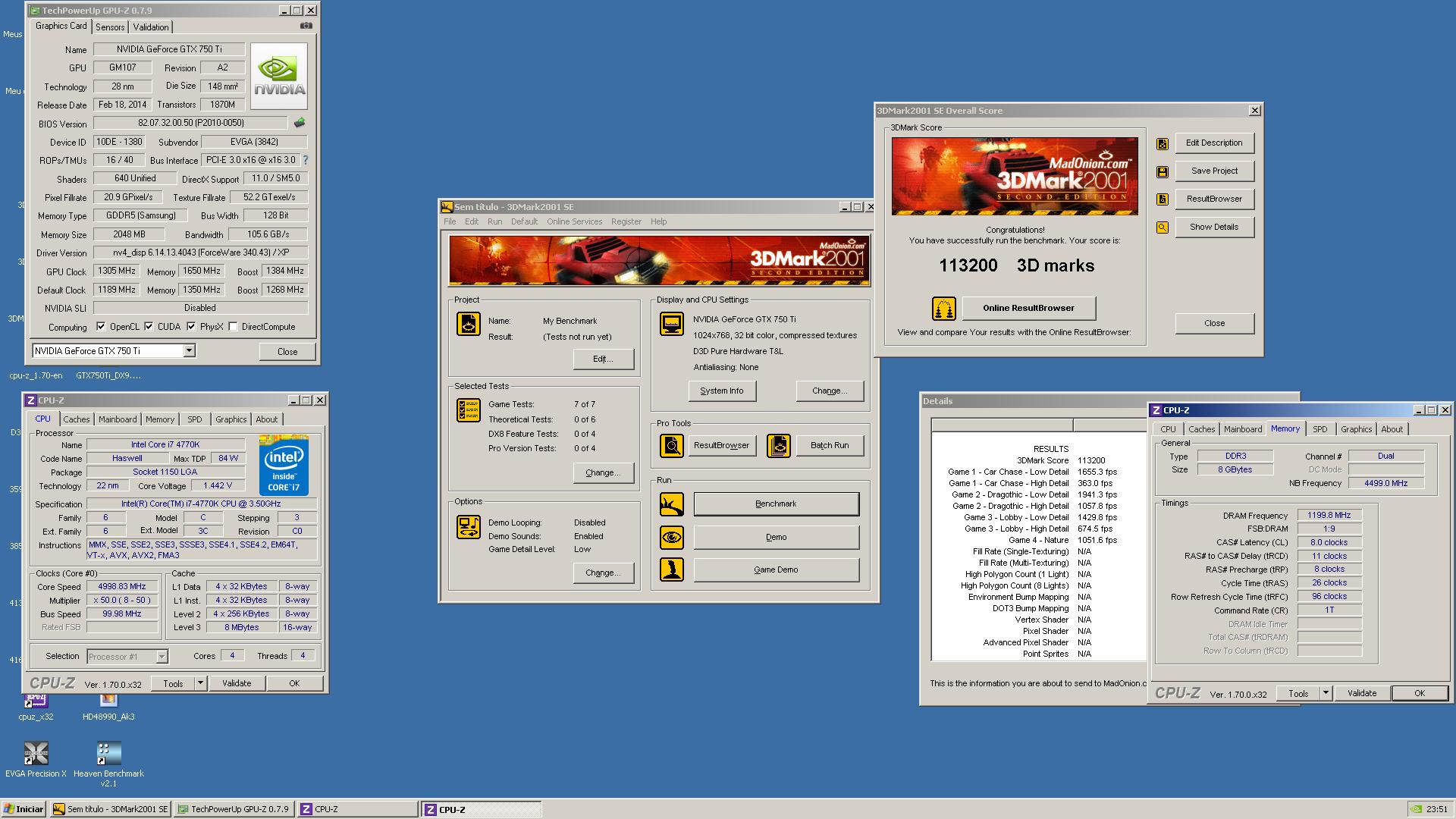Open the File menu in 3DMark2001 SE
The width and height of the screenshot is (1456, 819).
(450, 221)
